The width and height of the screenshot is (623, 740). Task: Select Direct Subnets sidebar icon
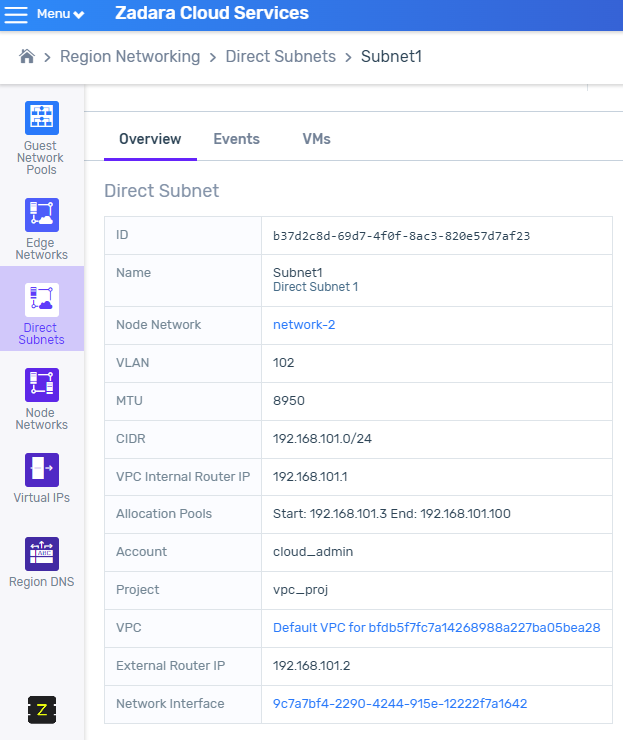(x=42, y=300)
